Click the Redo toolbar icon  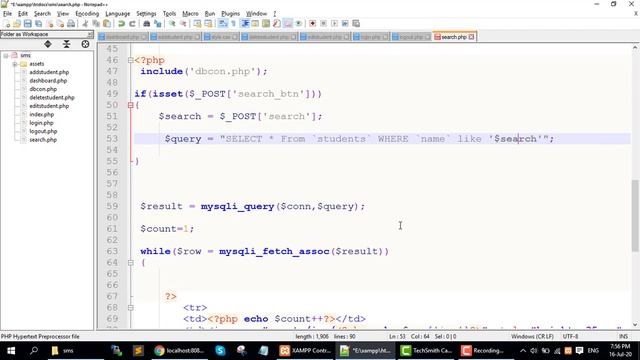tap(132, 24)
